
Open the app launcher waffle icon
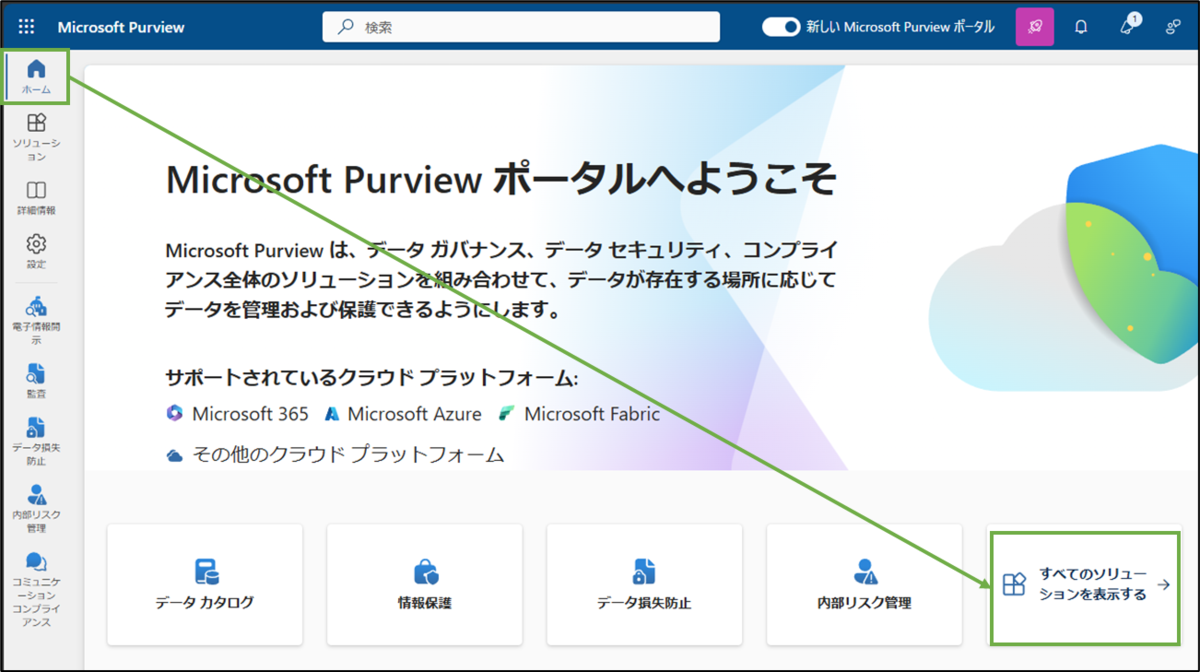(26, 27)
